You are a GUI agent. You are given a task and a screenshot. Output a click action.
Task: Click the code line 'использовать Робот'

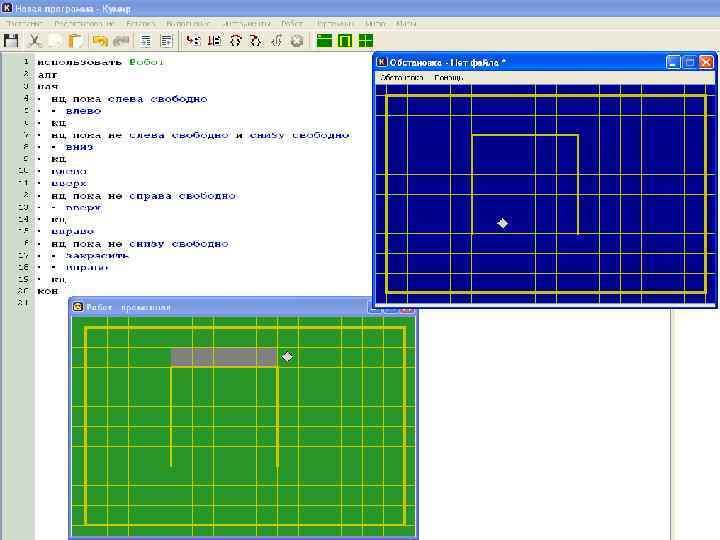(101, 62)
